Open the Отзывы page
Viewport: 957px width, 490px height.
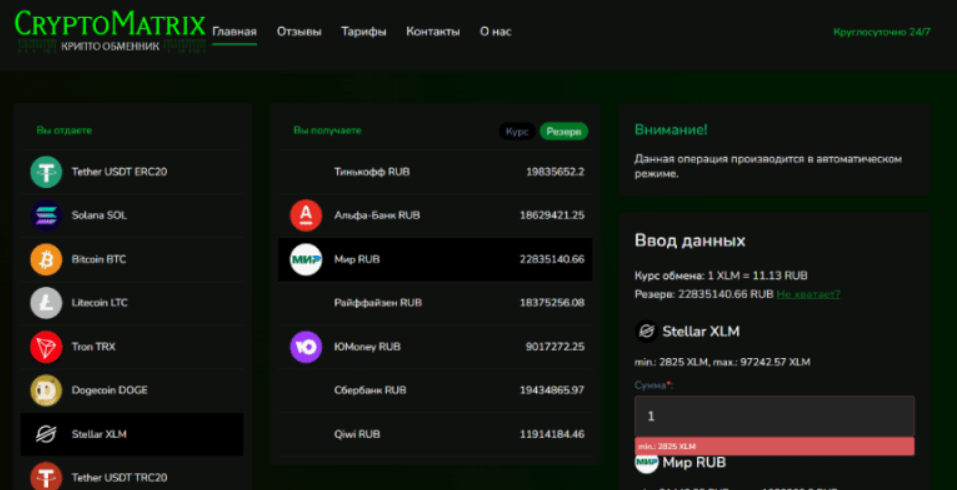point(299,32)
